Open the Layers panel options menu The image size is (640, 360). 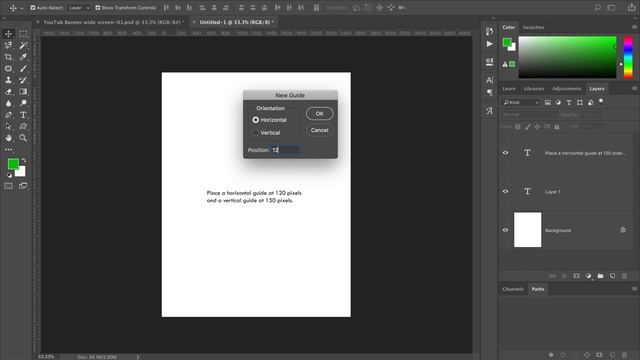click(x=634, y=89)
